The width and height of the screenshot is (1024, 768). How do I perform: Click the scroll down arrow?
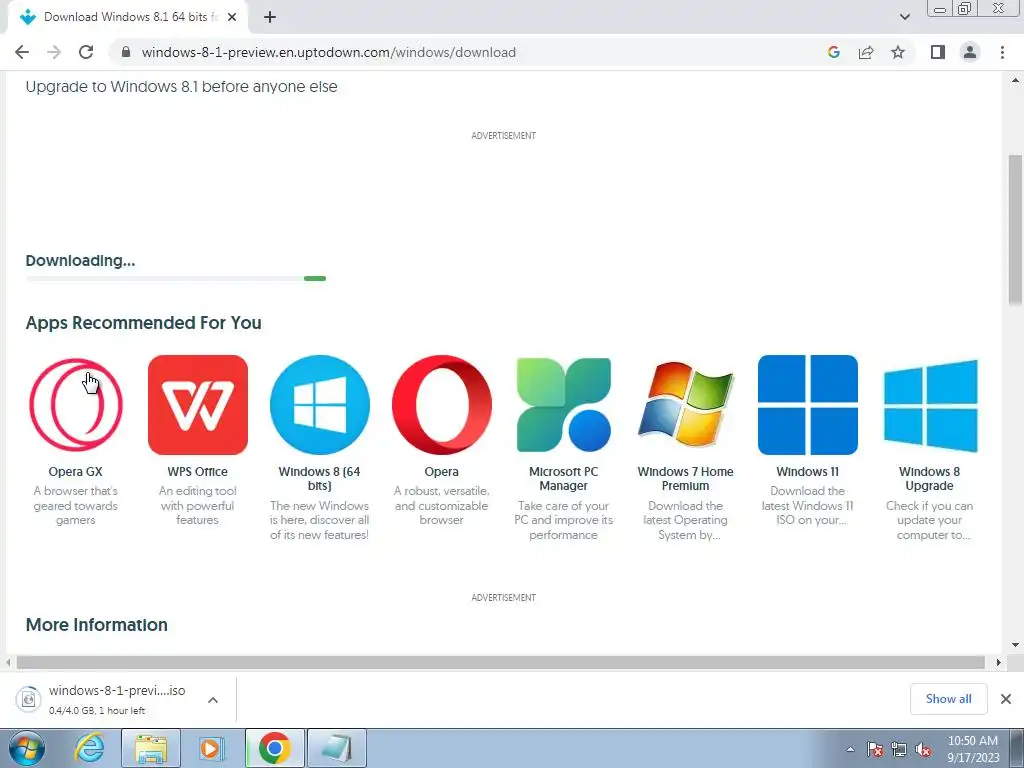pyautogui.click(x=1015, y=645)
